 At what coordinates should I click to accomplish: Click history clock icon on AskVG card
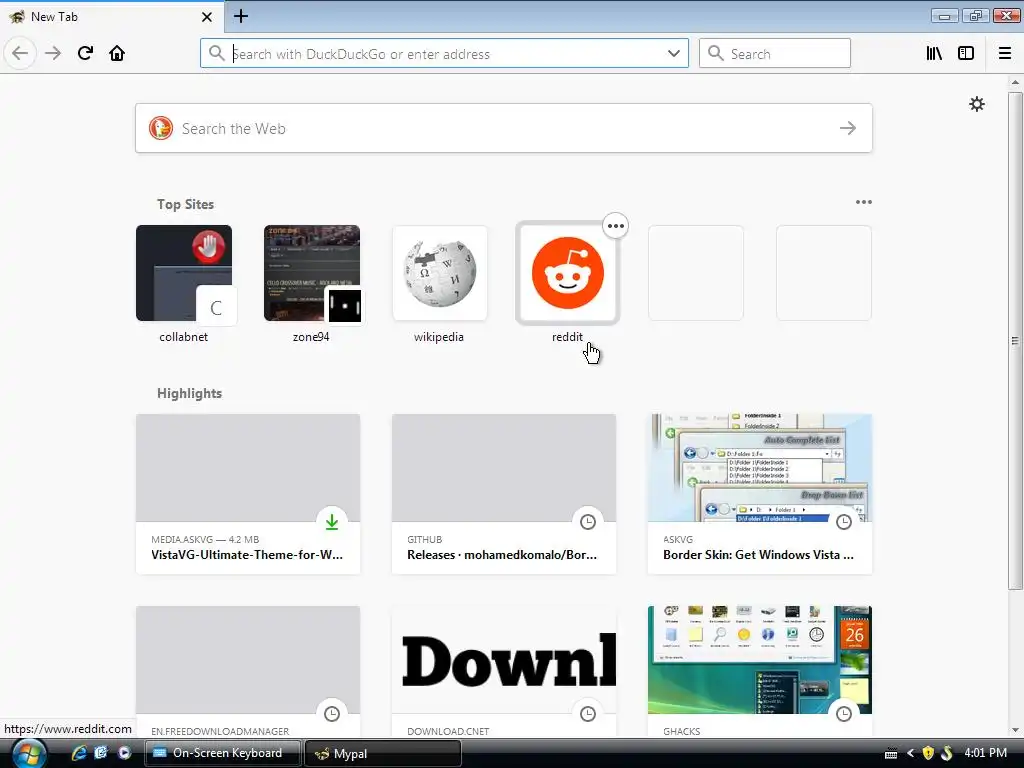coord(844,522)
